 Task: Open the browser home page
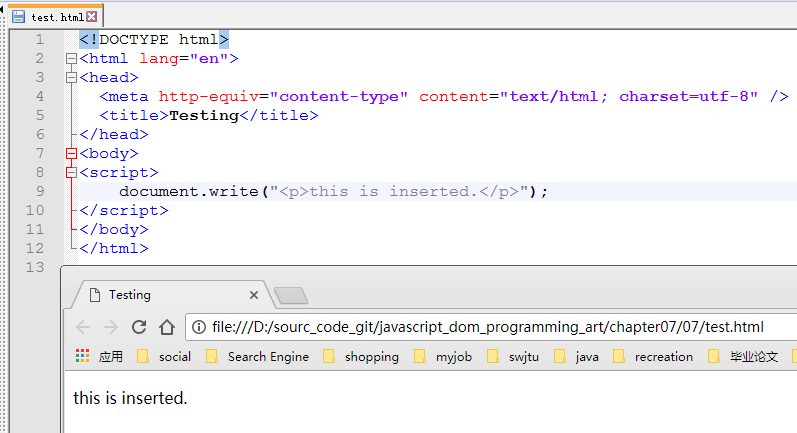(x=167, y=327)
